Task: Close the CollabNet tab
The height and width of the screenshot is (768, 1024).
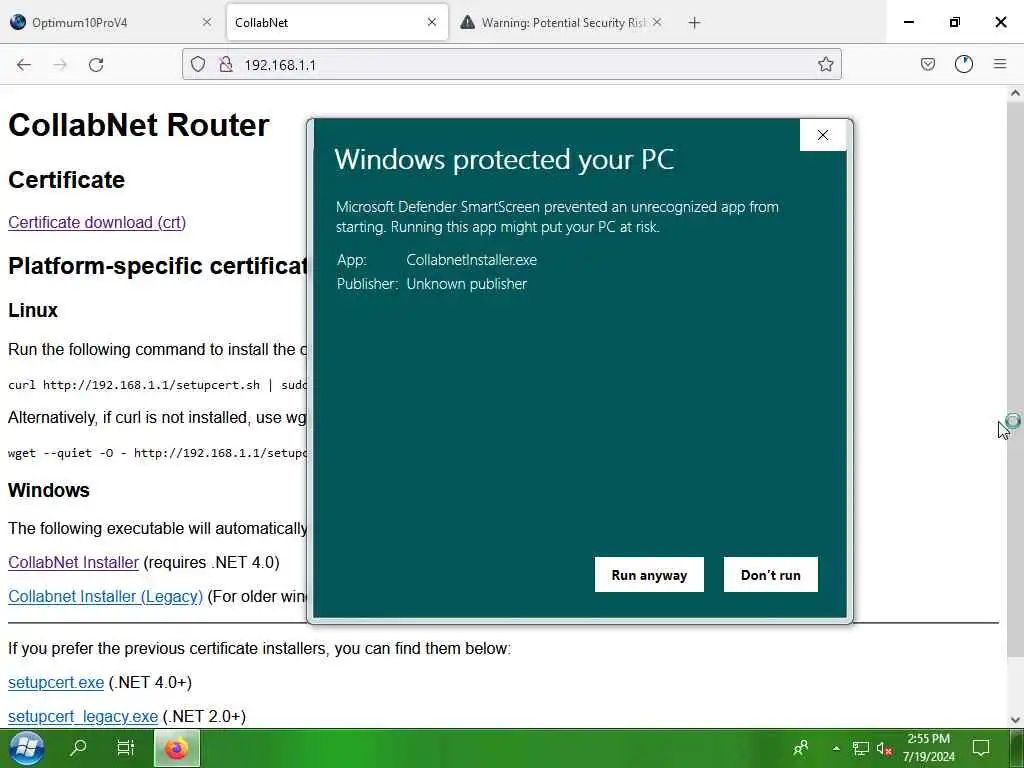Action: [x=432, y=22]
